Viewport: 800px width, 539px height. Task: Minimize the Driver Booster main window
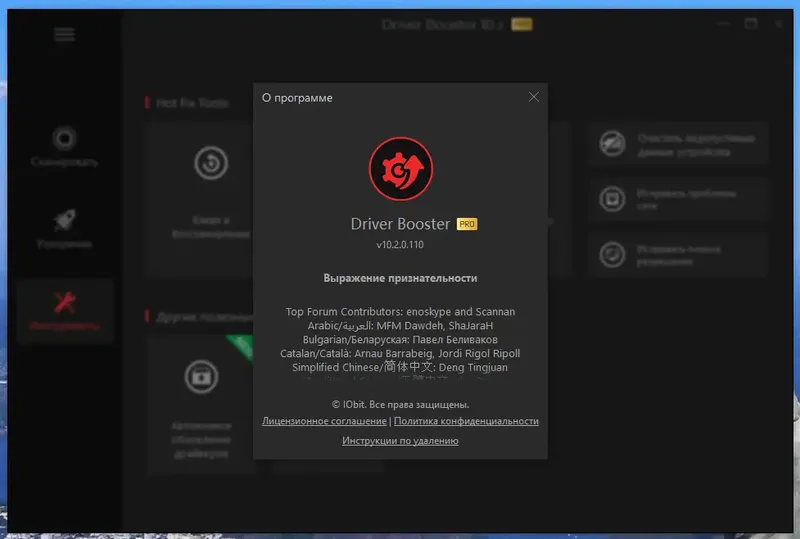pos(723,23)
